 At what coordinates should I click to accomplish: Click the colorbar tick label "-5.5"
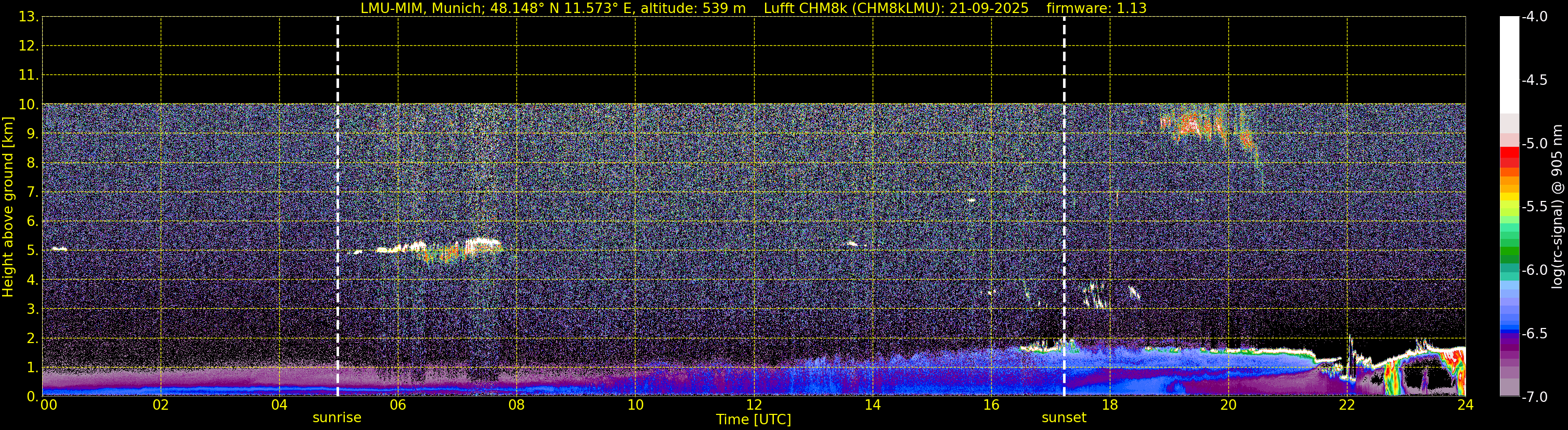point(1534,207)
